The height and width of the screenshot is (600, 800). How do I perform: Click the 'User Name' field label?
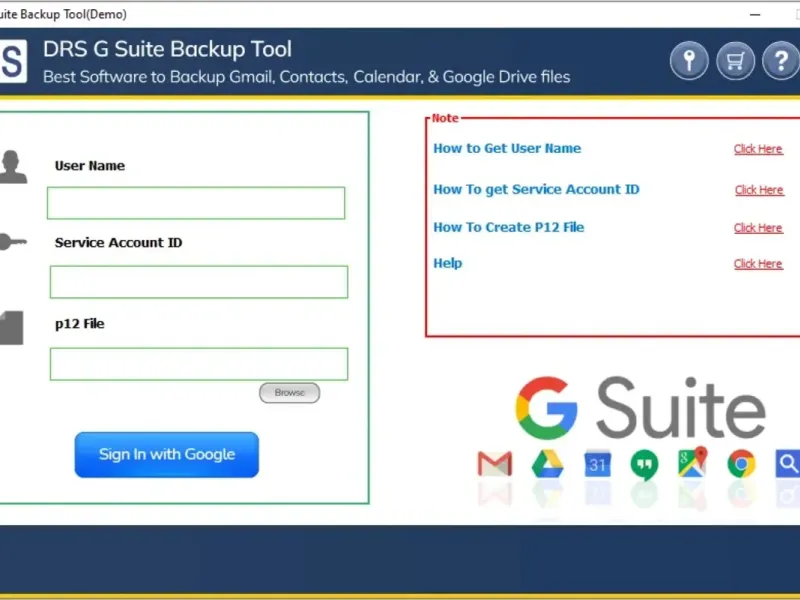(x=90, y=166)
